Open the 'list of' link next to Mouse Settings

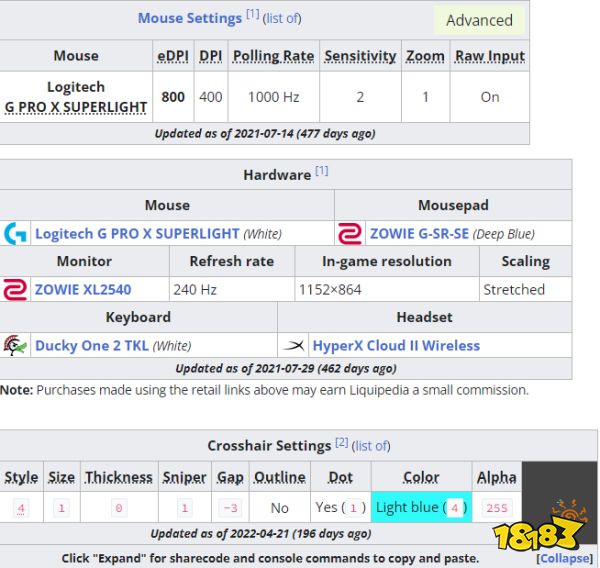[x=282, y=18]
